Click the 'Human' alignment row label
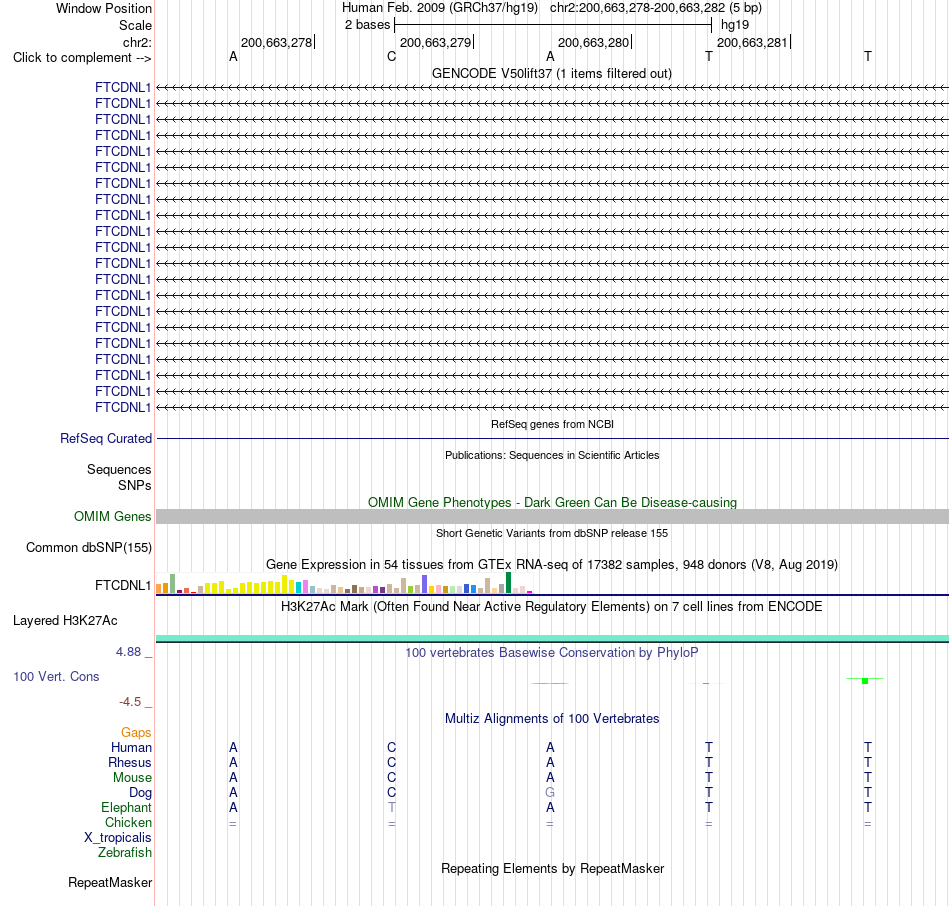This screenshot has width=950, height=906. point(131,748)
